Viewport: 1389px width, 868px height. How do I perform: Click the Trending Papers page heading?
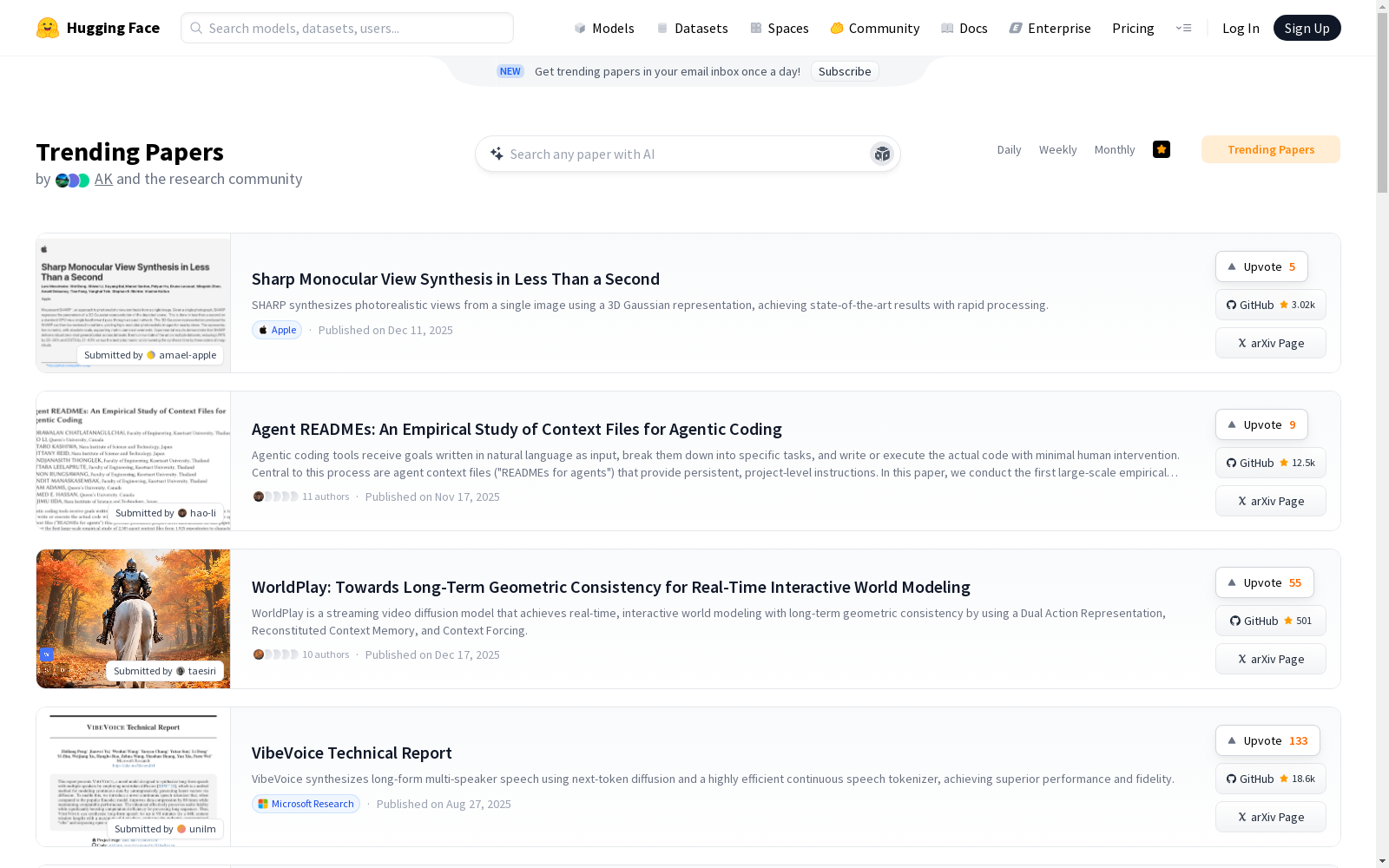tap(129, 152)
